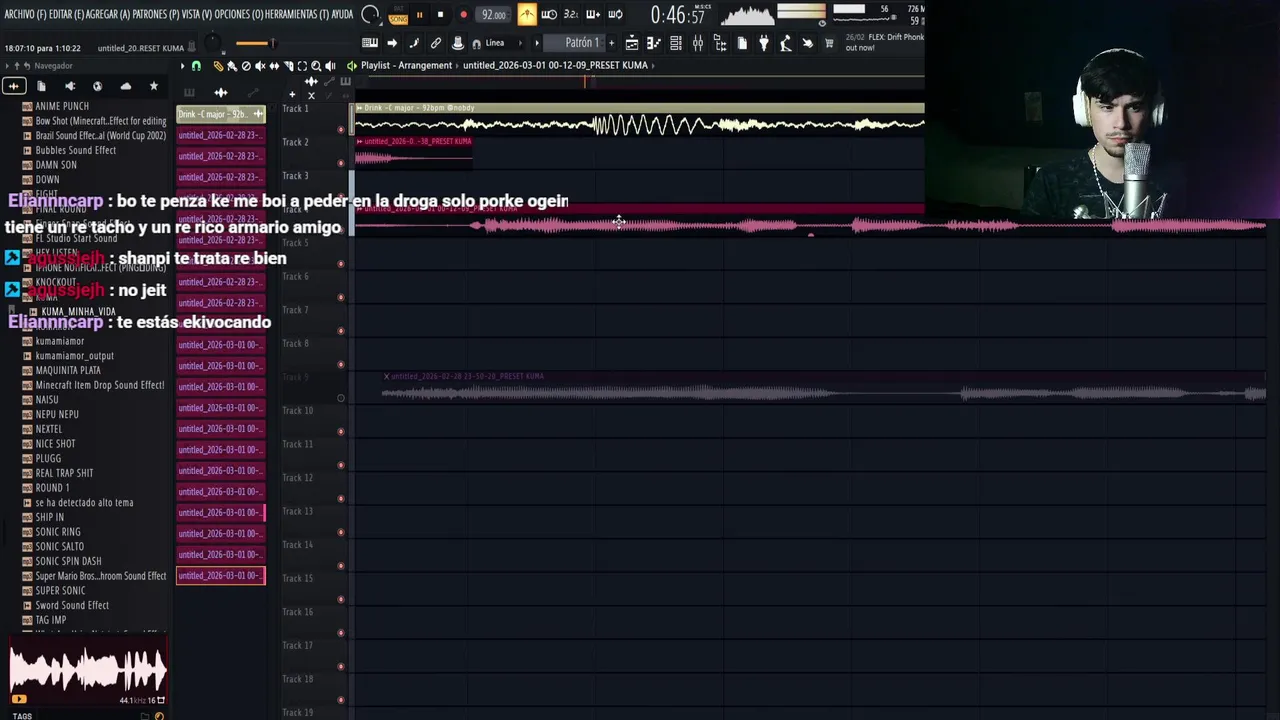The height and width of the screenshot is (720, 1280).
Task: Select SONIC SPIN DASH in the browser
Action: point(68,561)
